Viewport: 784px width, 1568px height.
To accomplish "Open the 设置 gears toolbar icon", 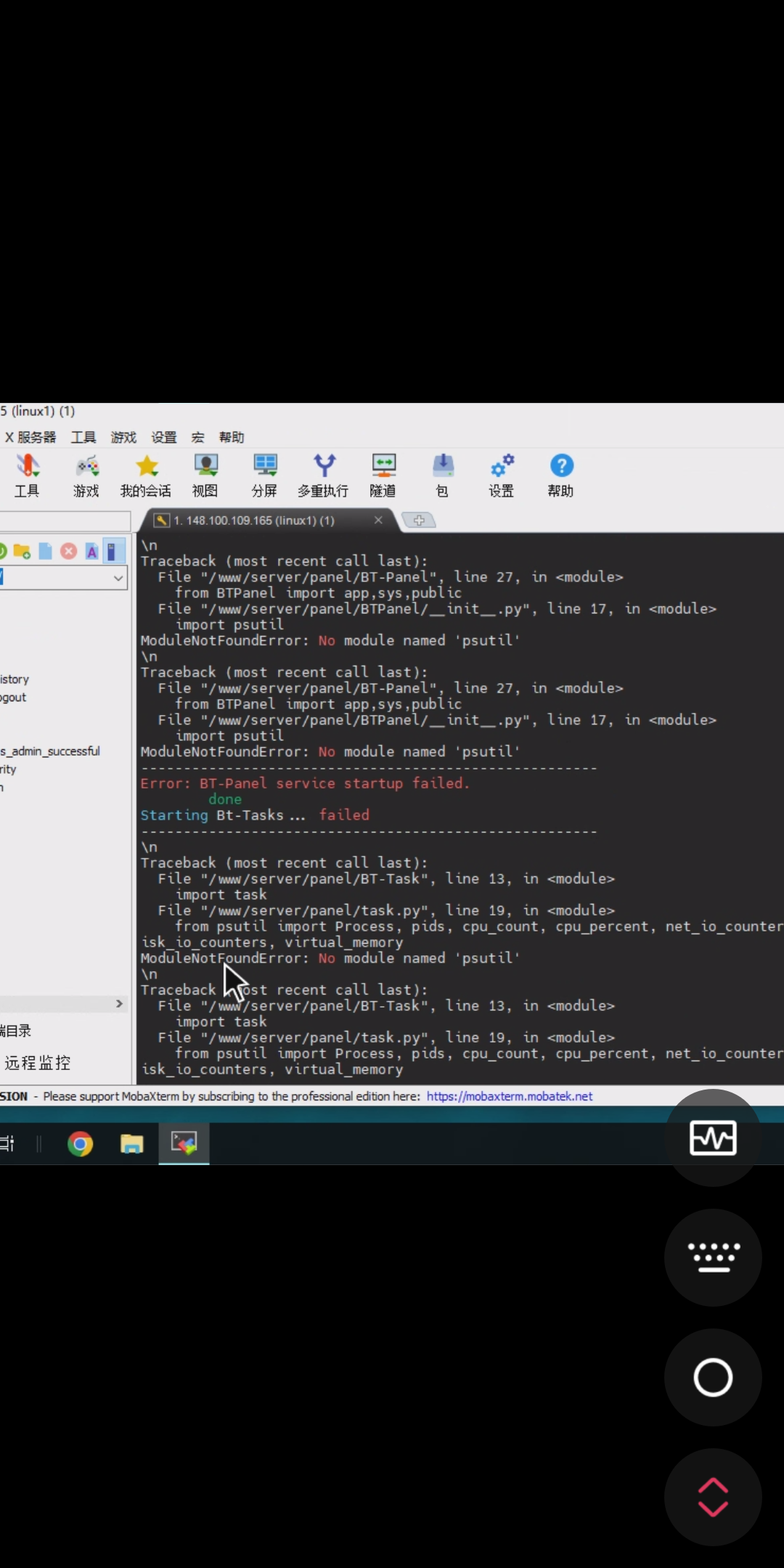I will (x=502, y=475).
